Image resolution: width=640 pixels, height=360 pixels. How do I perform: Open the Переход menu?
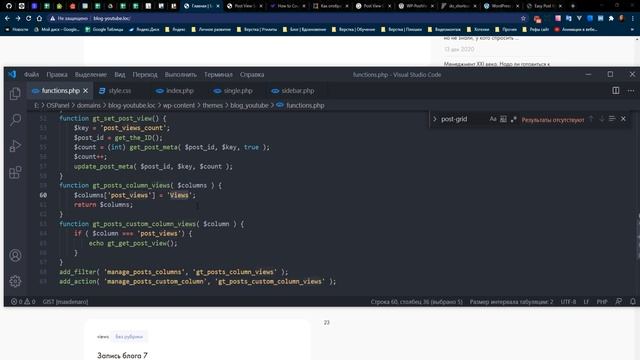pyautogui.click(x=145, y=75)
